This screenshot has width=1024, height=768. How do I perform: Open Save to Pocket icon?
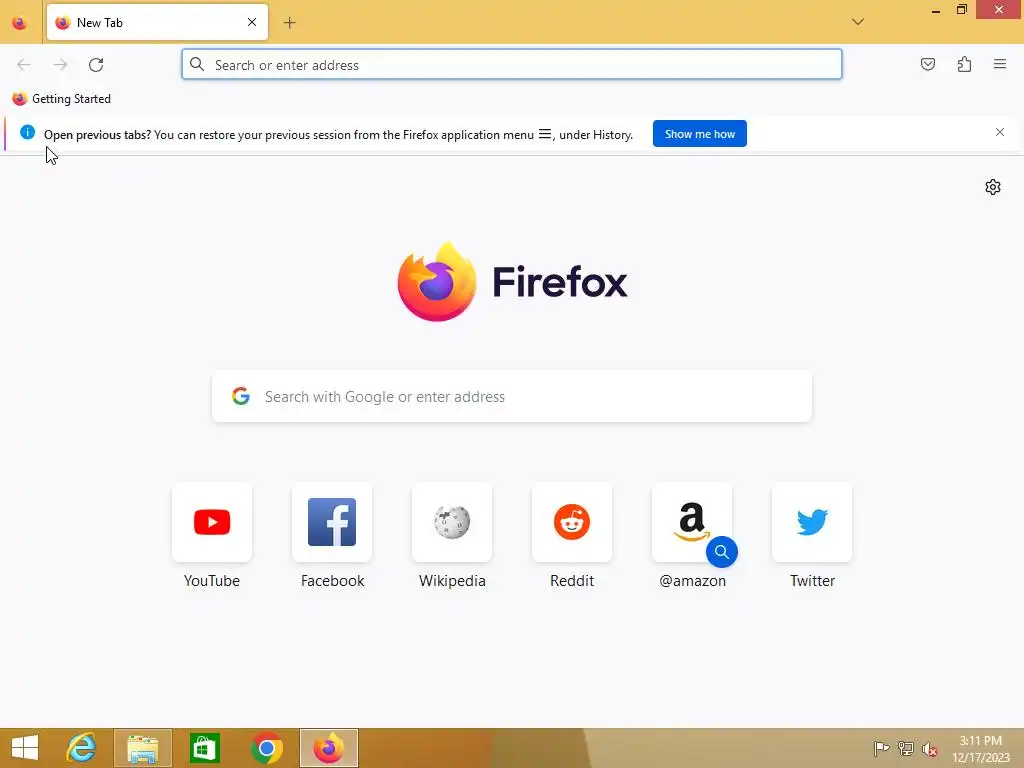click(927, 64)
